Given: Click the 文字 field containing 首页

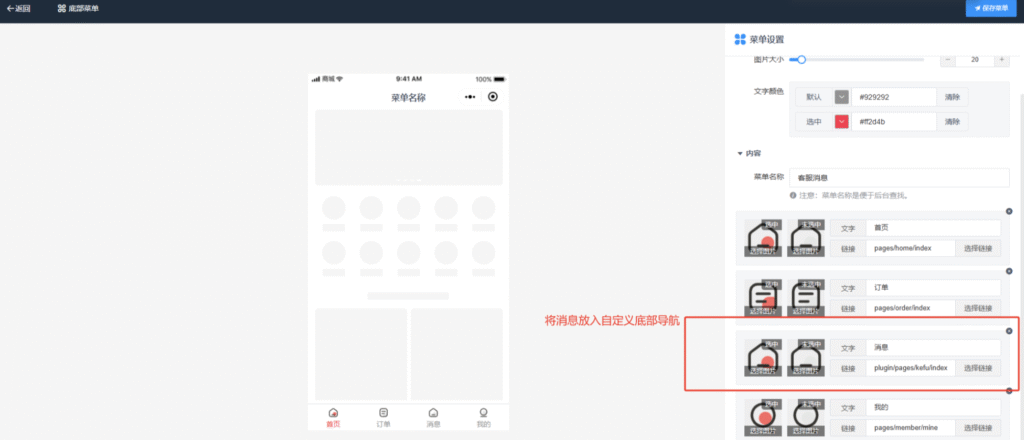Looking at the screenshot, I should tap(933, 228).
